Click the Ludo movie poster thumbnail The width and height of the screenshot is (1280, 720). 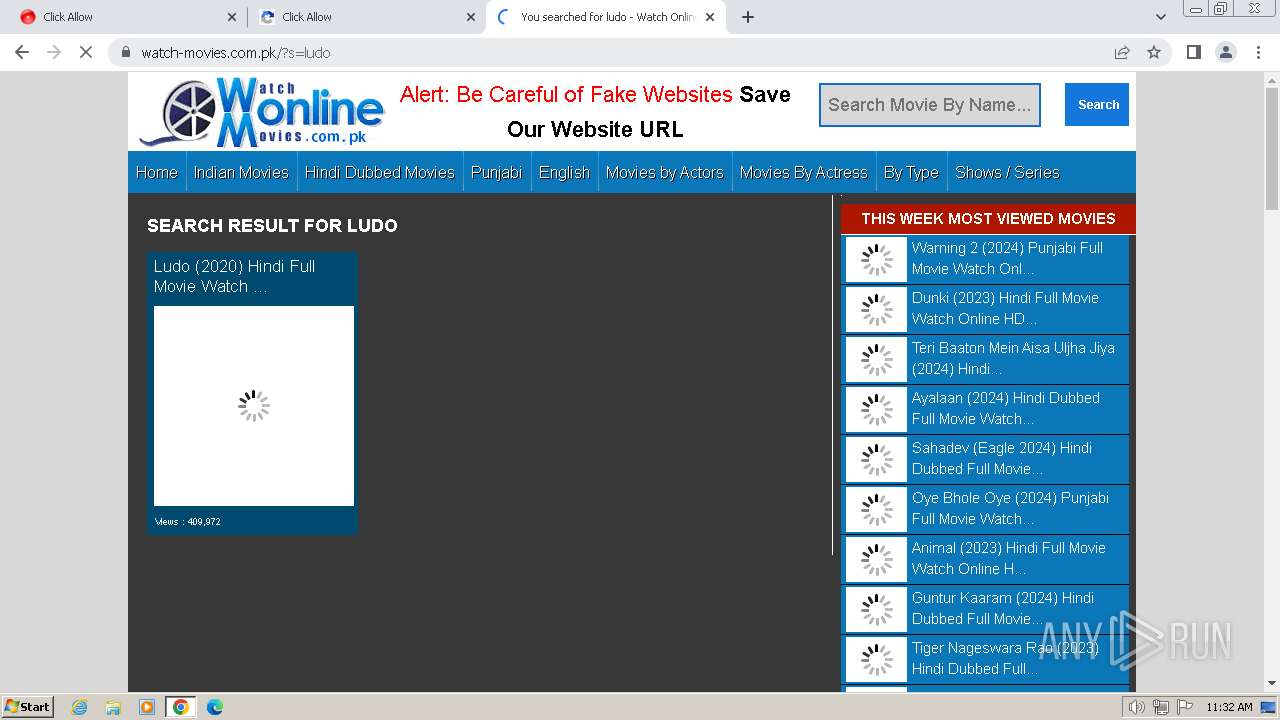pyautogui.click(x=254, y=406)
